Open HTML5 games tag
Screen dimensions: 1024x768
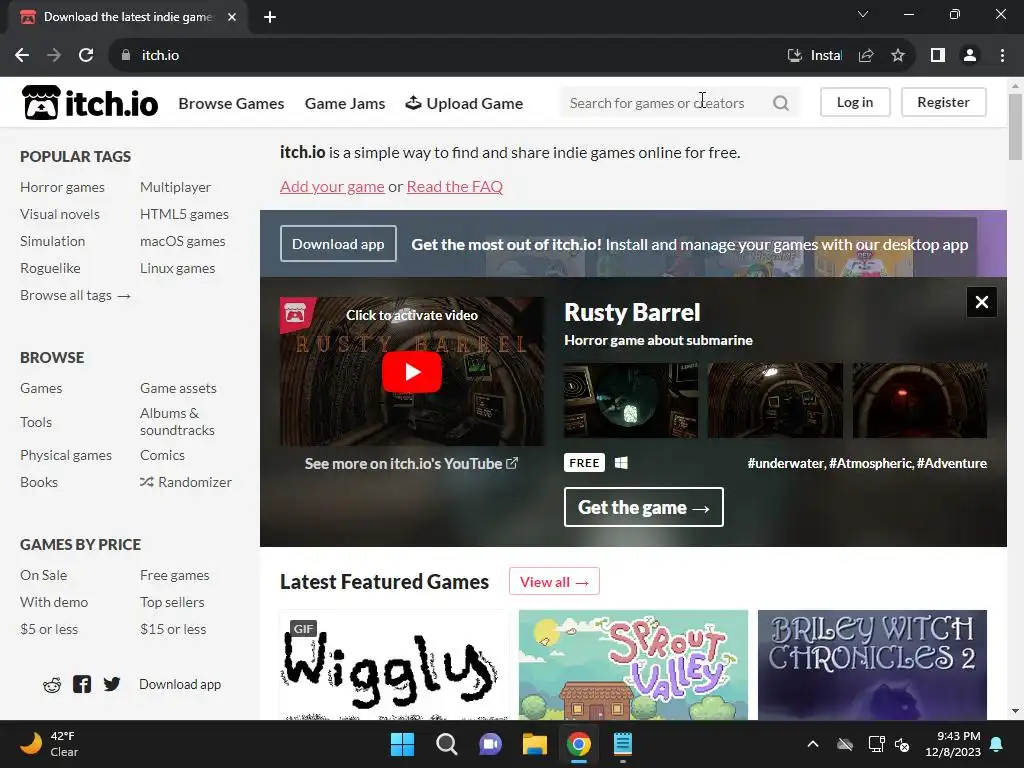[x=184, y=214]
